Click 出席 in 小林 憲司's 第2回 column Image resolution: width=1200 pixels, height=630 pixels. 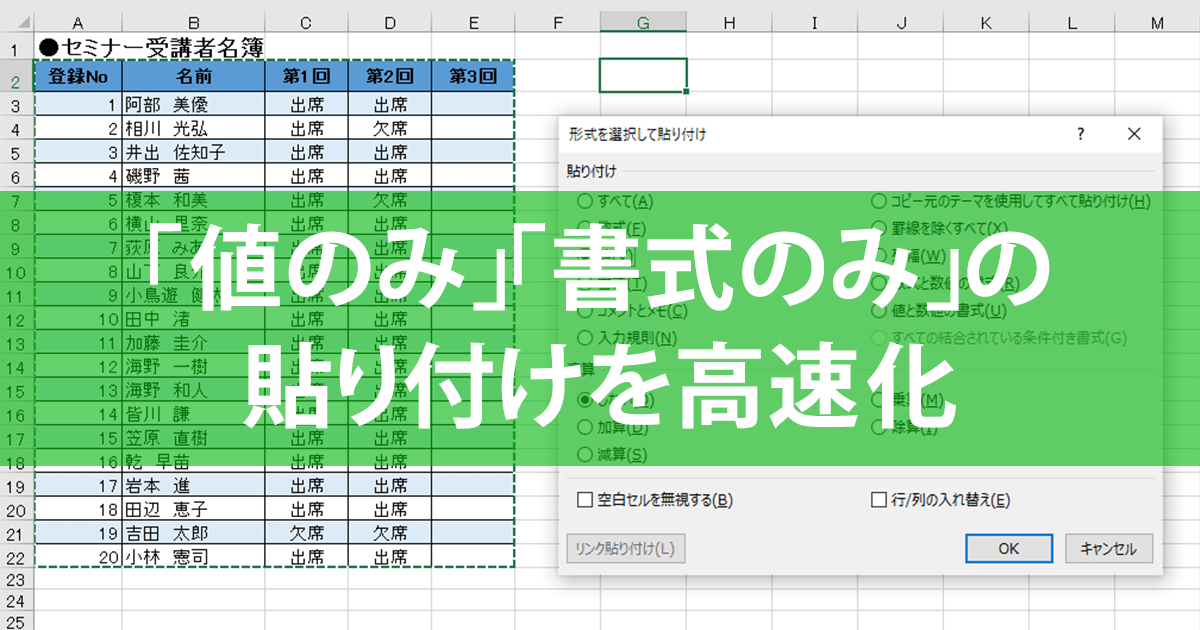[390, 557]
